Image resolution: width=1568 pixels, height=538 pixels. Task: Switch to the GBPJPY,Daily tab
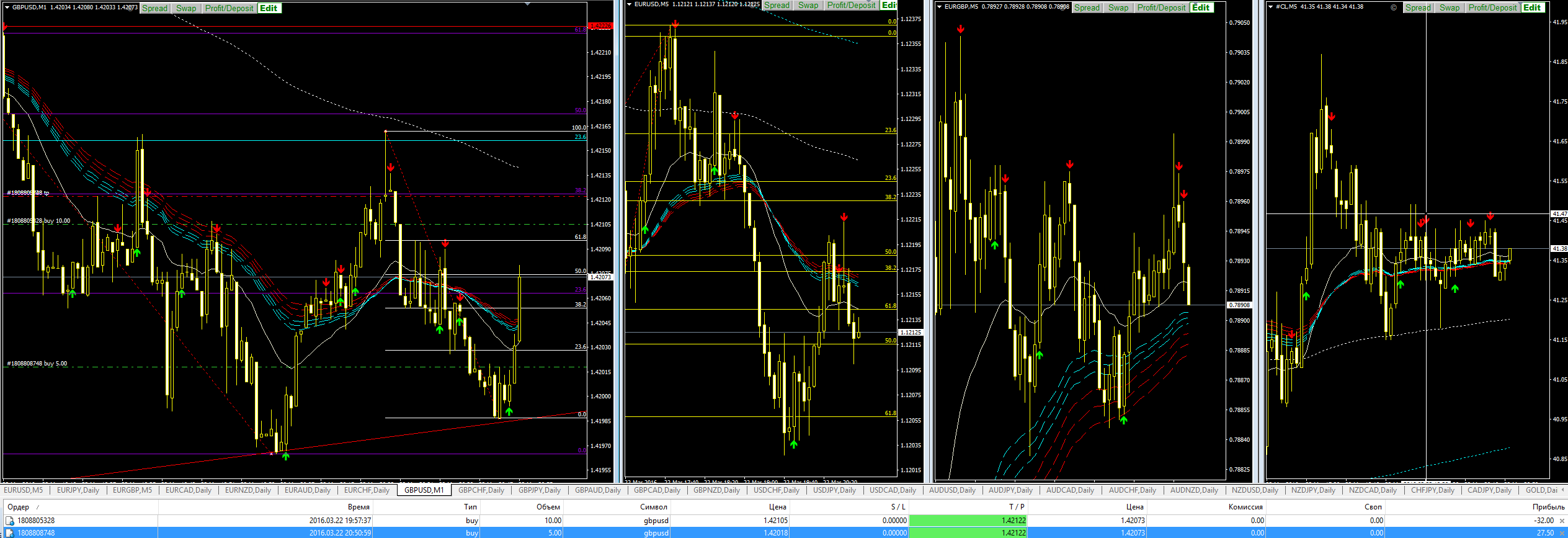tap(540, 490)
